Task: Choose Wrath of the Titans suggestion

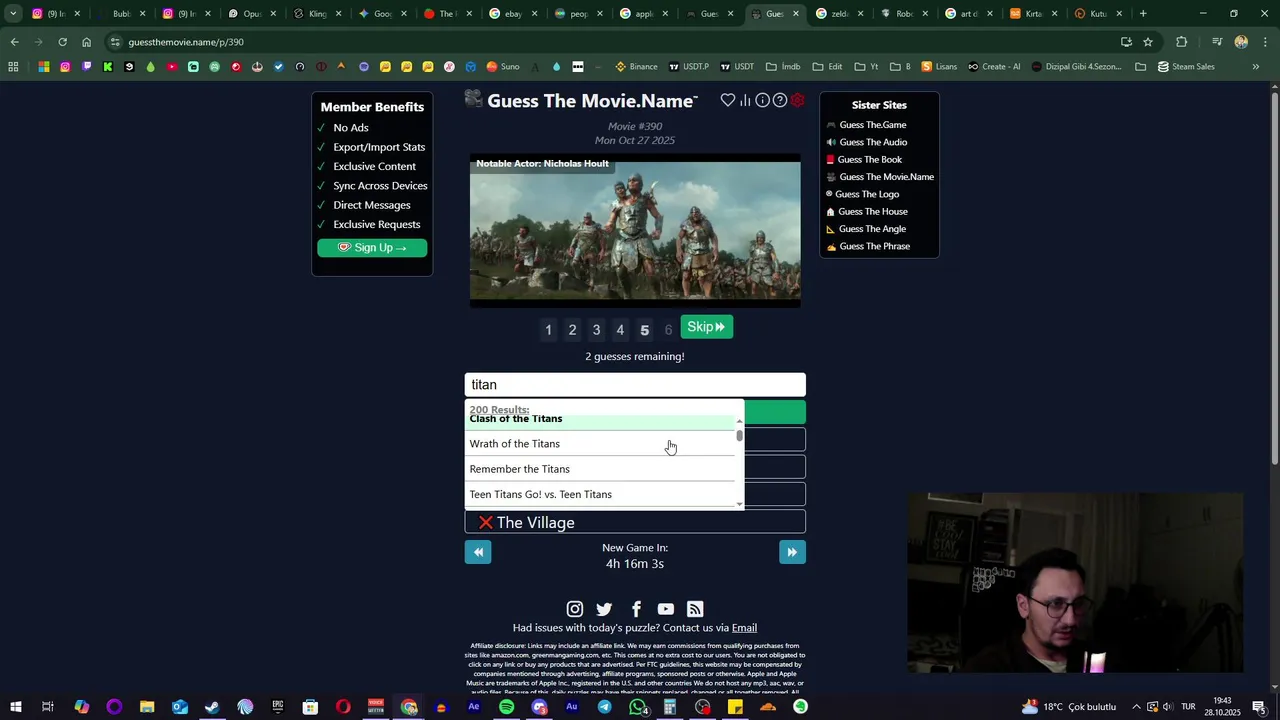Action: click(x=602, y=444)
